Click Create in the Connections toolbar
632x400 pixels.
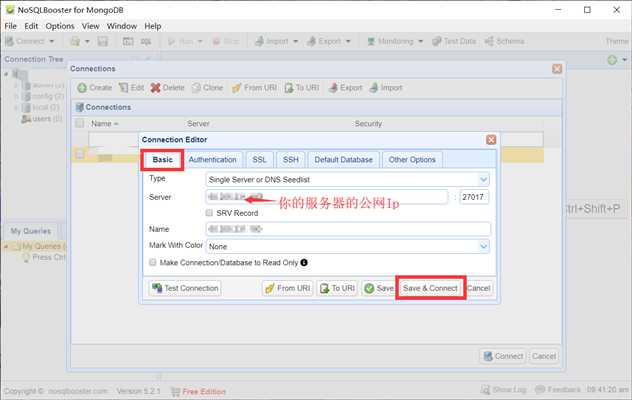coord(95,88)
